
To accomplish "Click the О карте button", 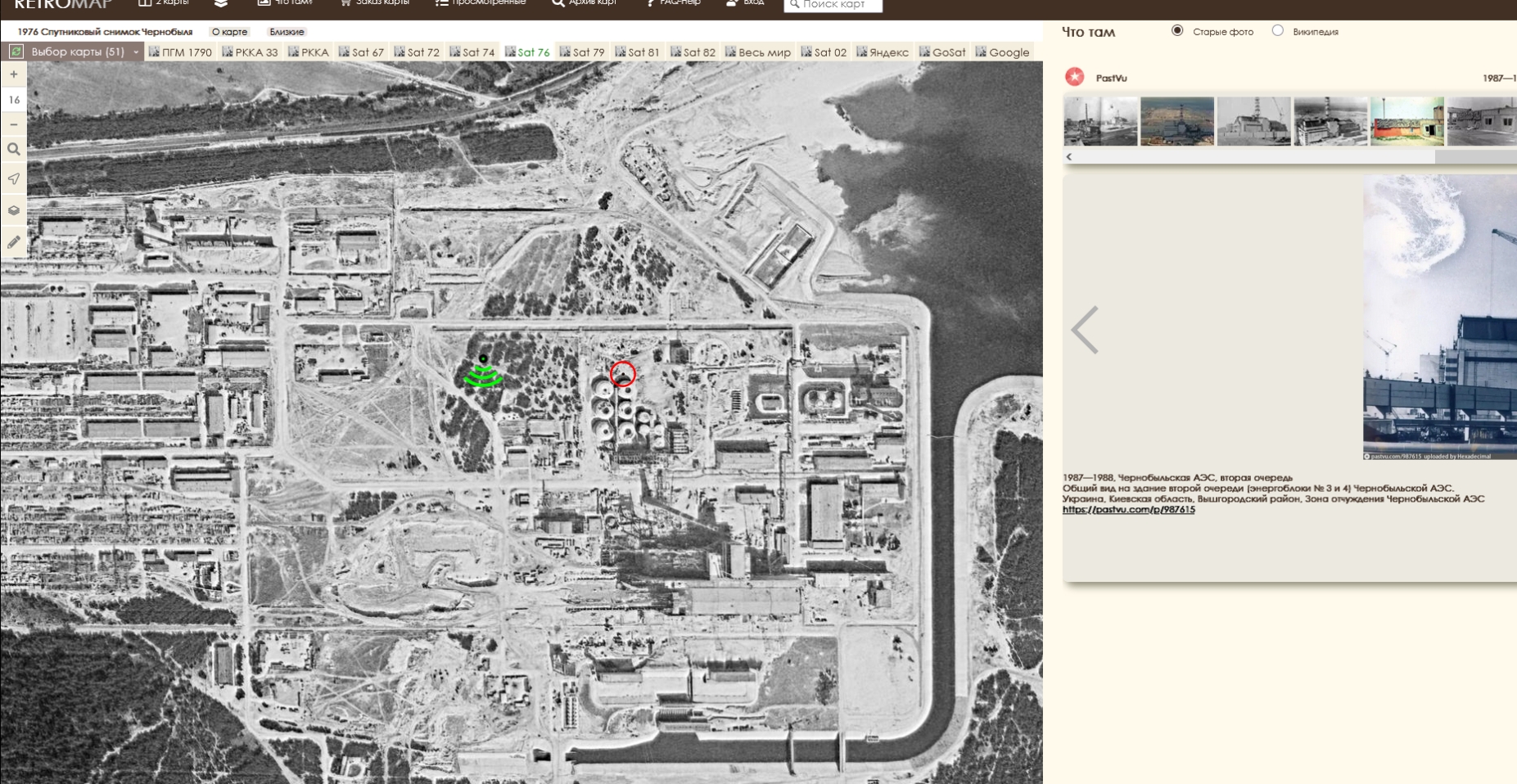I will pyautogui.click(x=229, y=32).
